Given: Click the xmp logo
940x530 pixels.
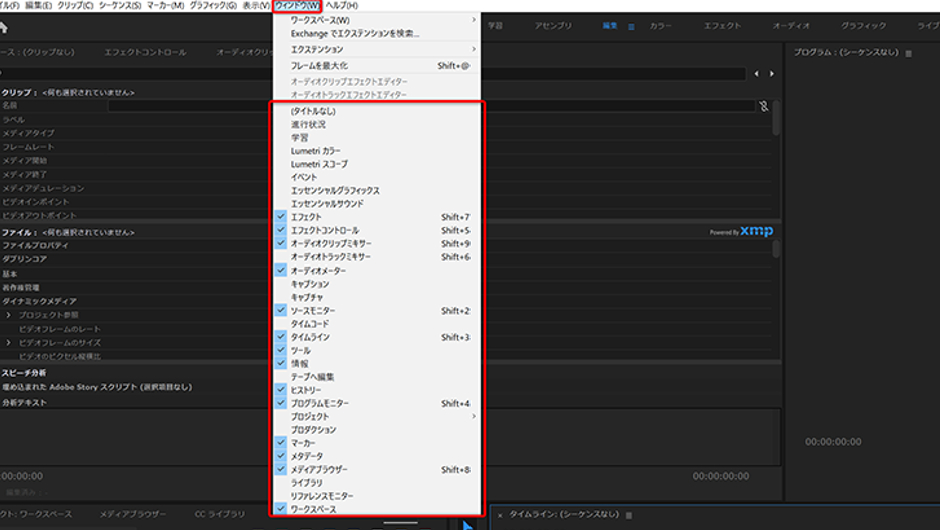Looking at the screenshot, I should click(757, 231).
